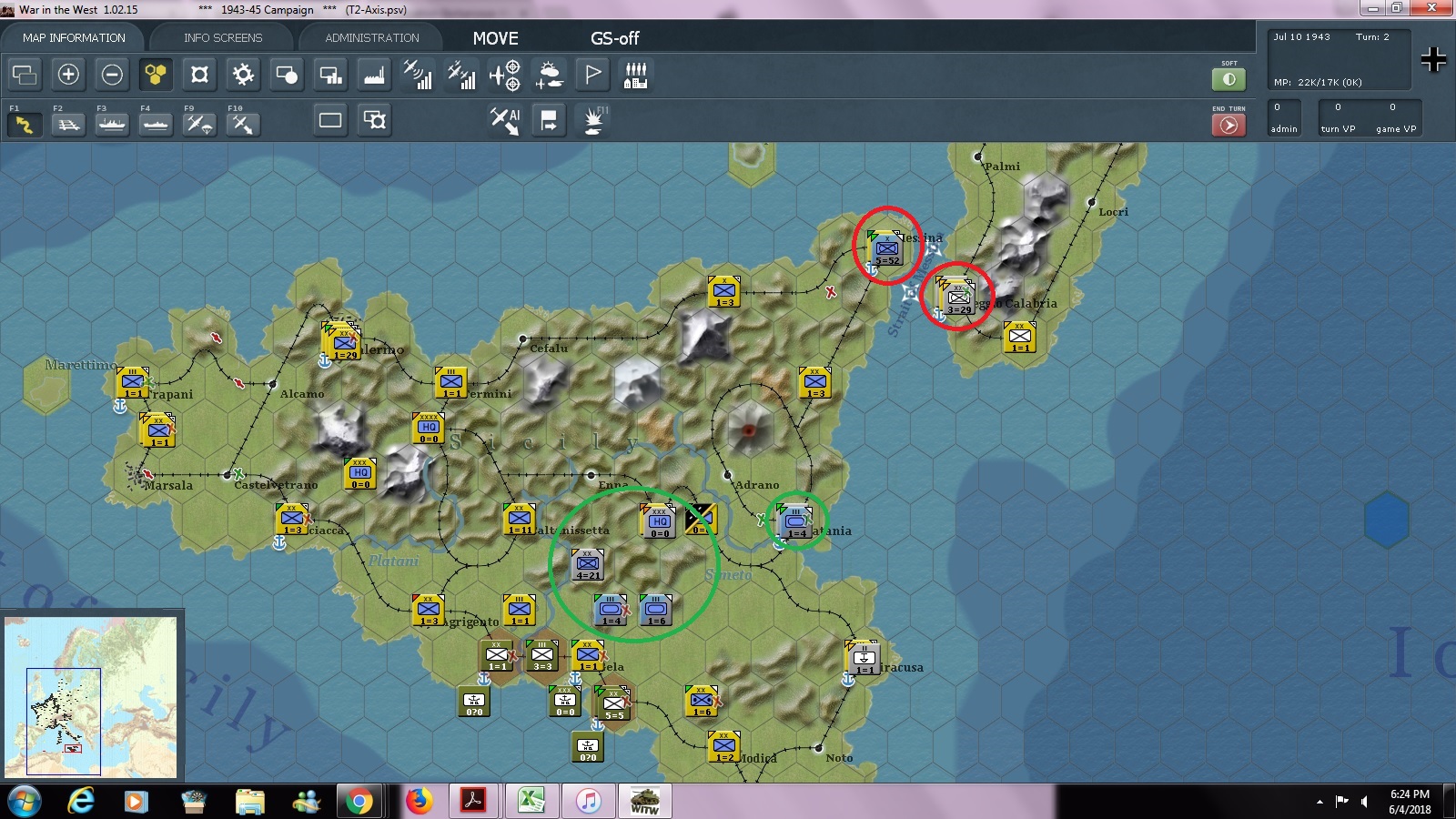This screenshot has width=1456, height=819.
Task: Click the red End Turn button
Action: point(1228,125)
